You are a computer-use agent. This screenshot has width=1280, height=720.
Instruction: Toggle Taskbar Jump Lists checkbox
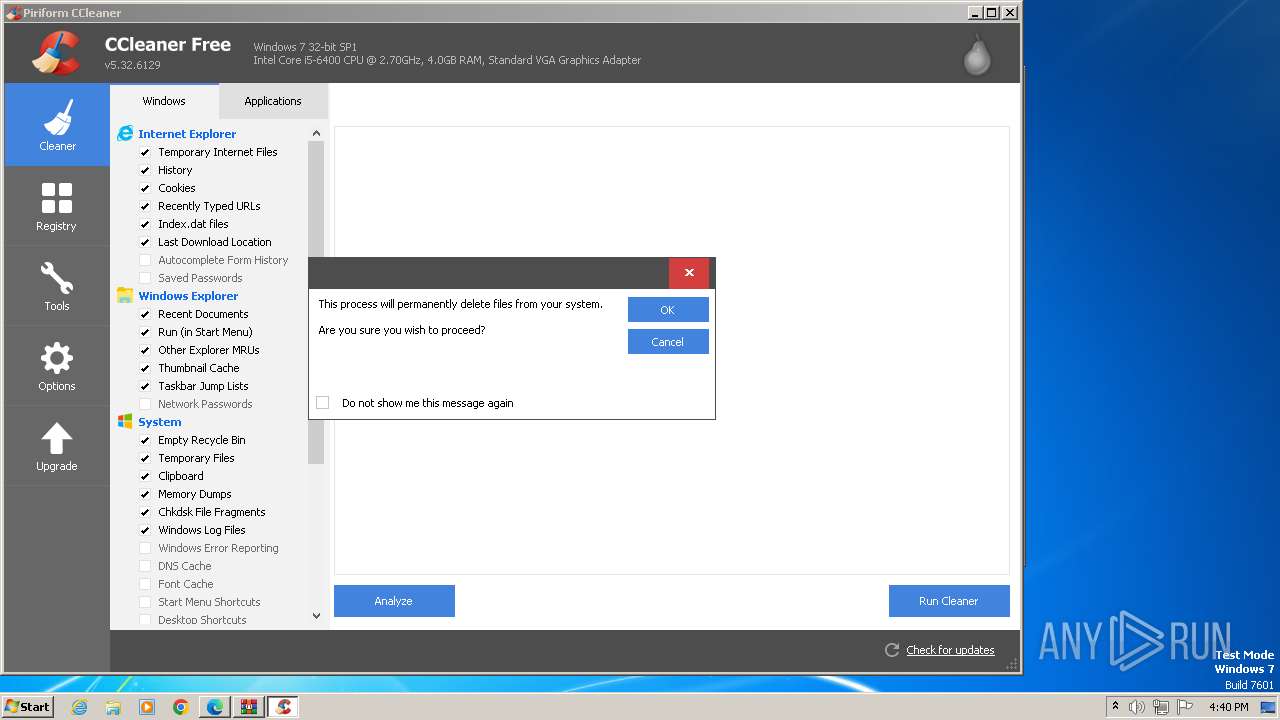[145, 386]
